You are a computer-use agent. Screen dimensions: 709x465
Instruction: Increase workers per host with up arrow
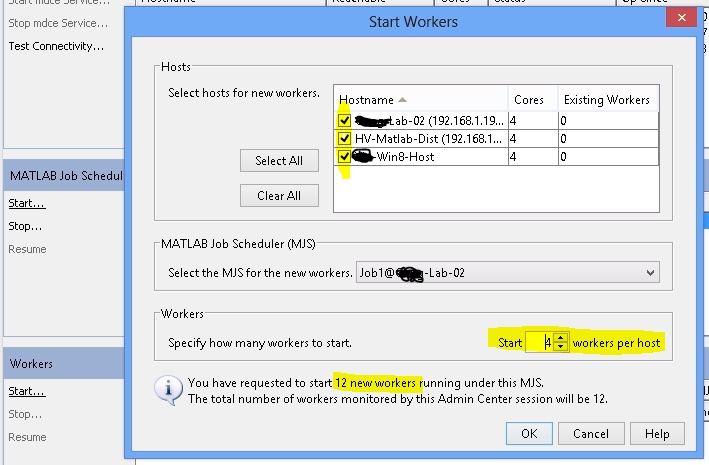click(561, 338)
